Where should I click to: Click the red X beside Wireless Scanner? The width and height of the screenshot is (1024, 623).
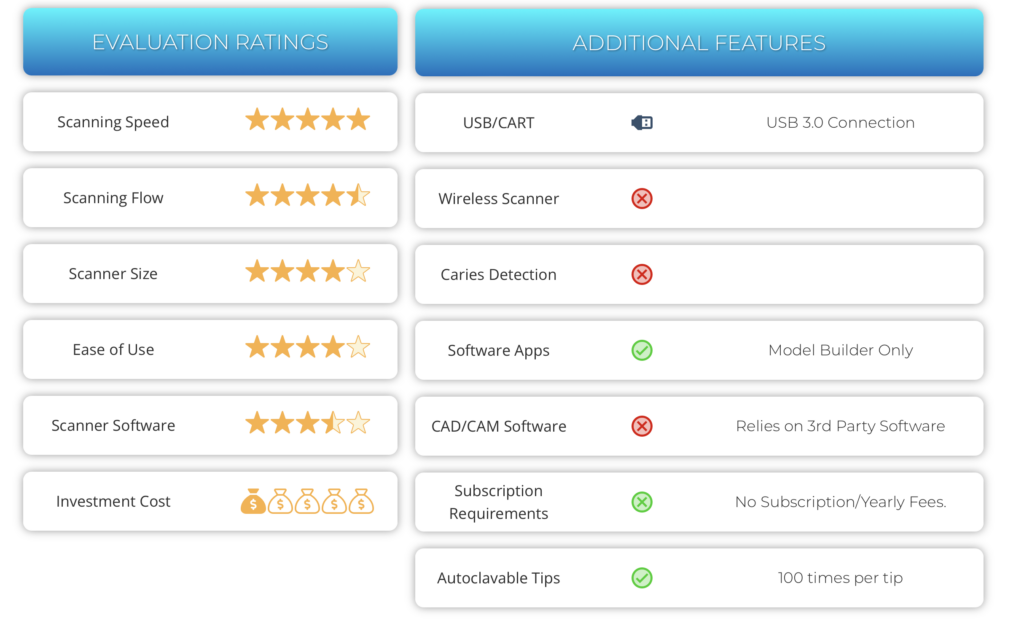click(642, 199)
